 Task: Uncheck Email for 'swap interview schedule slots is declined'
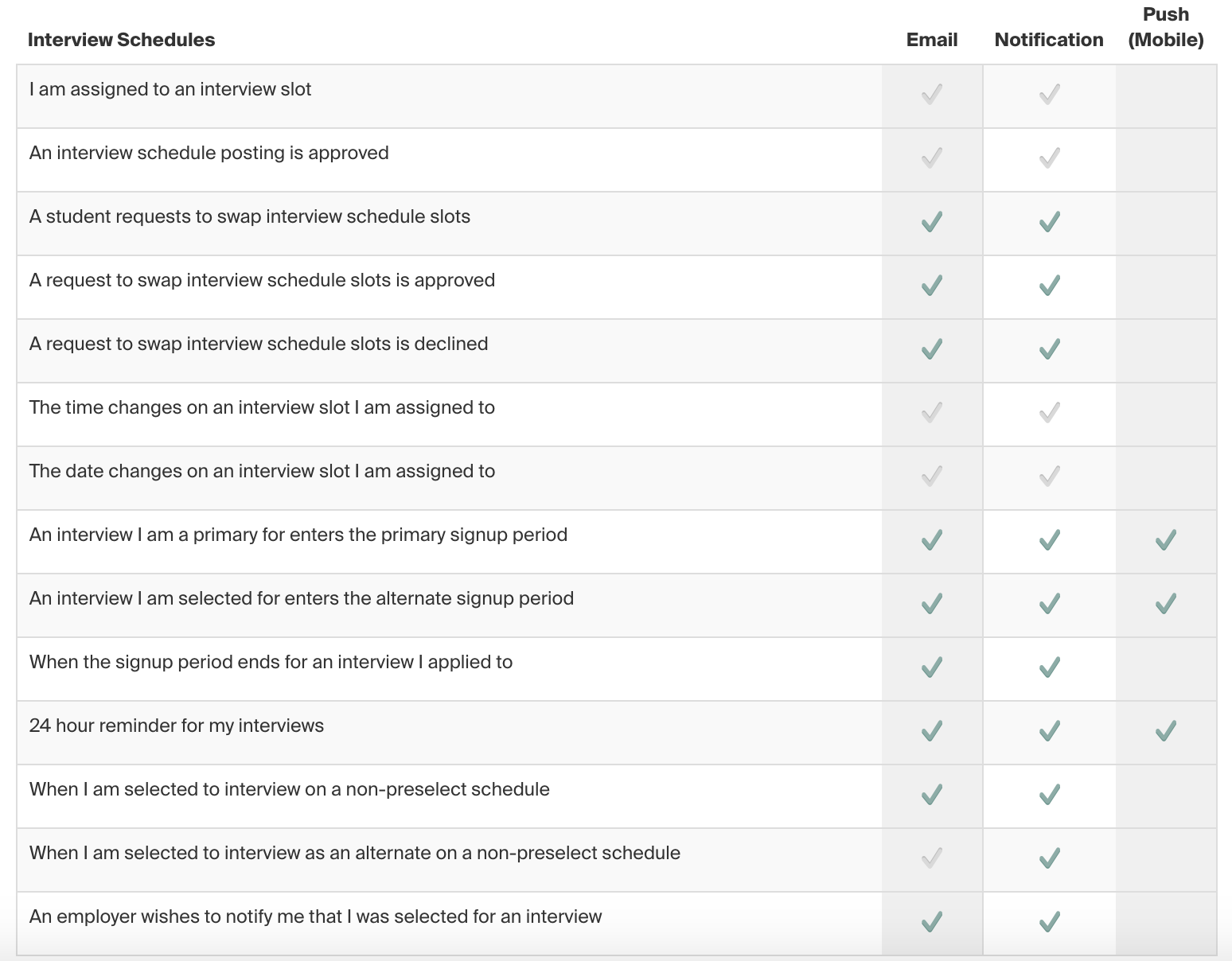tap(932, 348)
